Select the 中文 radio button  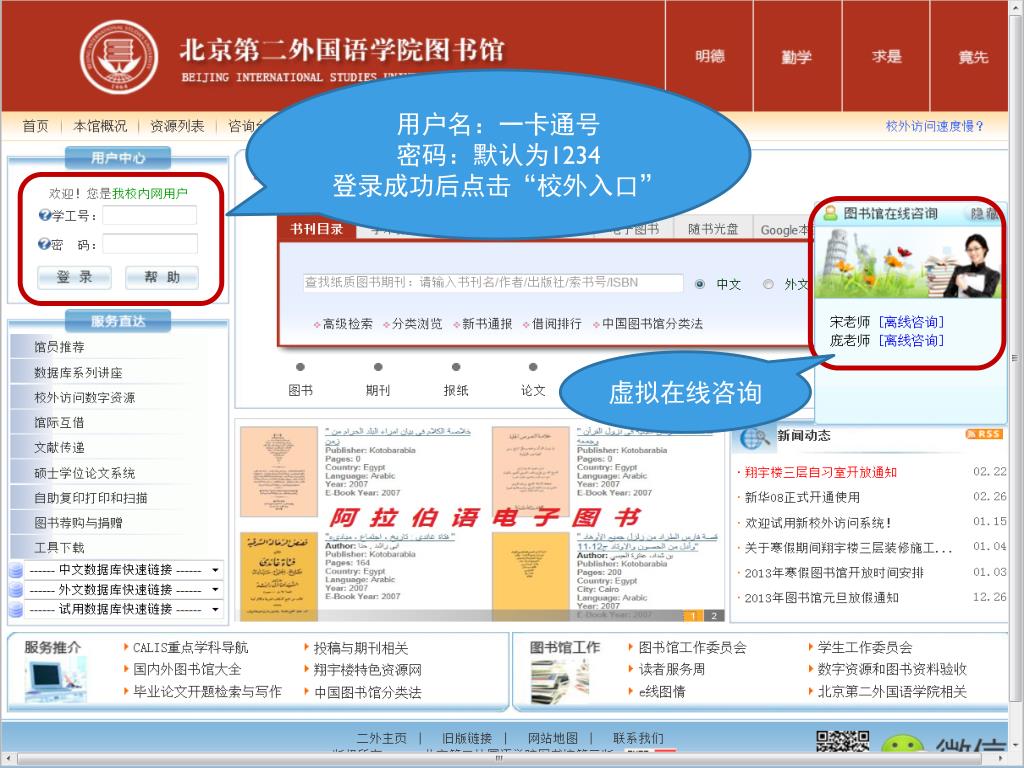(x=699, y=284)
